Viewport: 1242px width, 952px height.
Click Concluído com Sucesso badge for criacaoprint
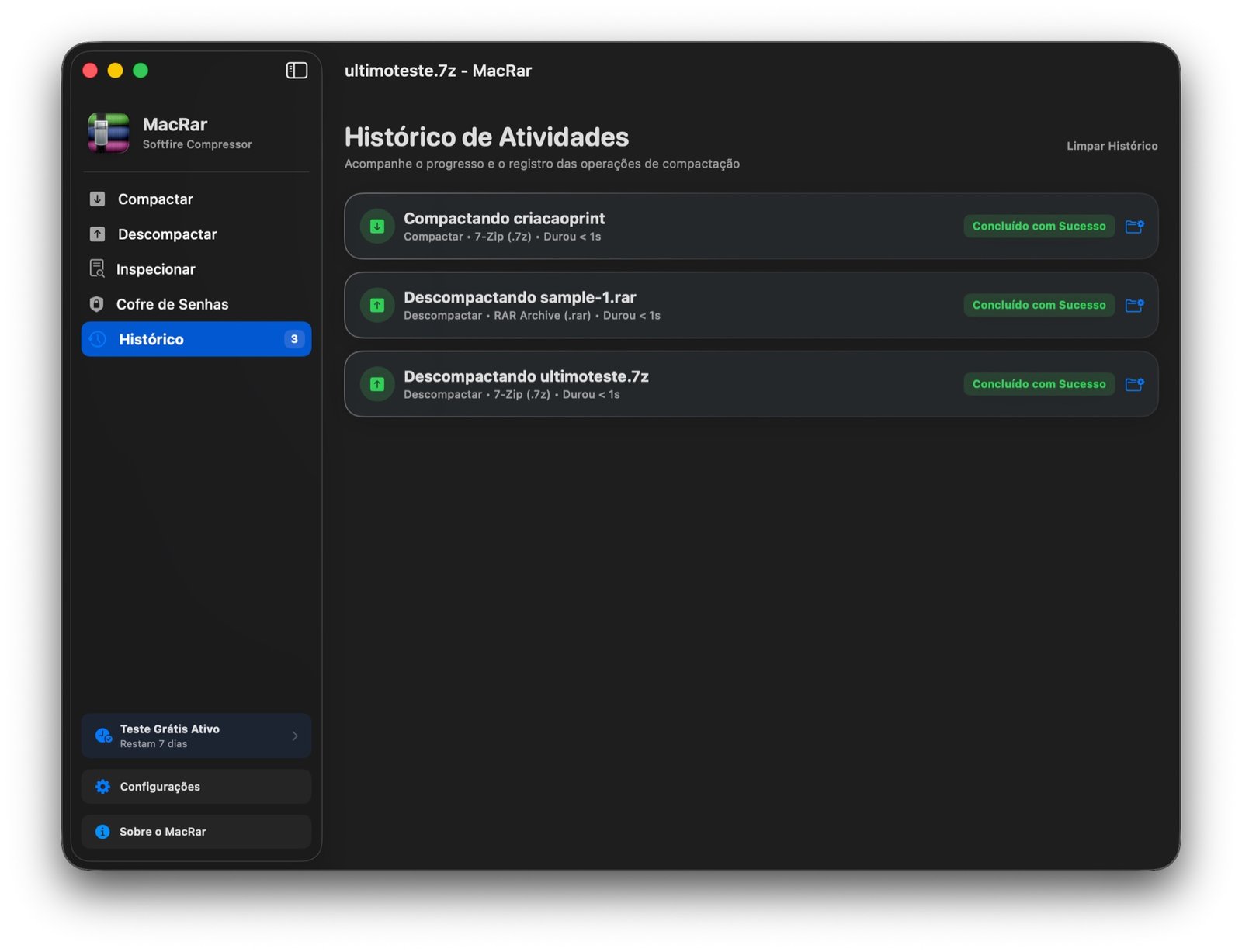click(x=1039, y=226)
